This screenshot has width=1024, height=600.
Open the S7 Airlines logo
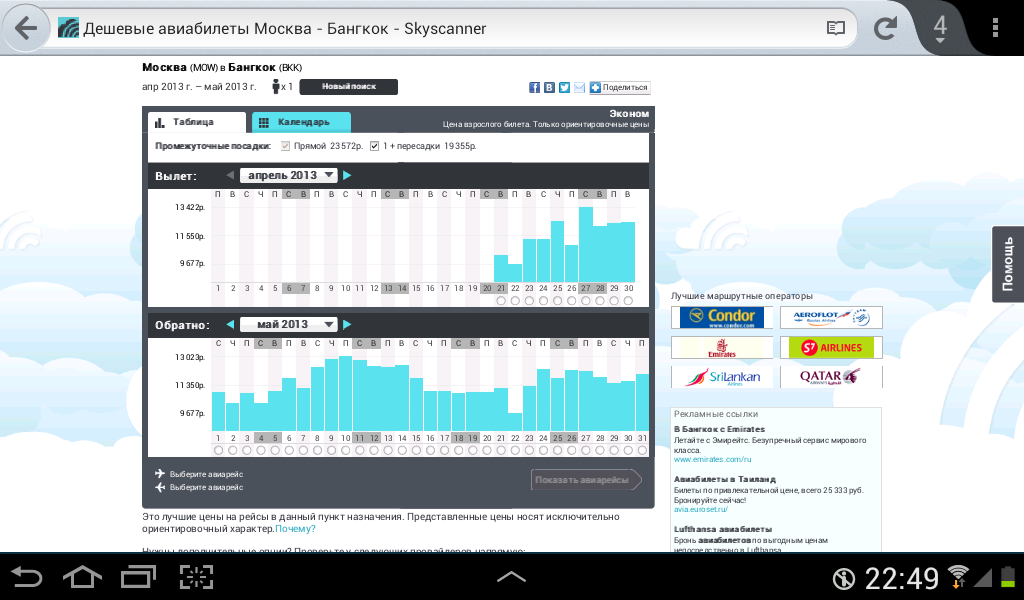point(831,347)
